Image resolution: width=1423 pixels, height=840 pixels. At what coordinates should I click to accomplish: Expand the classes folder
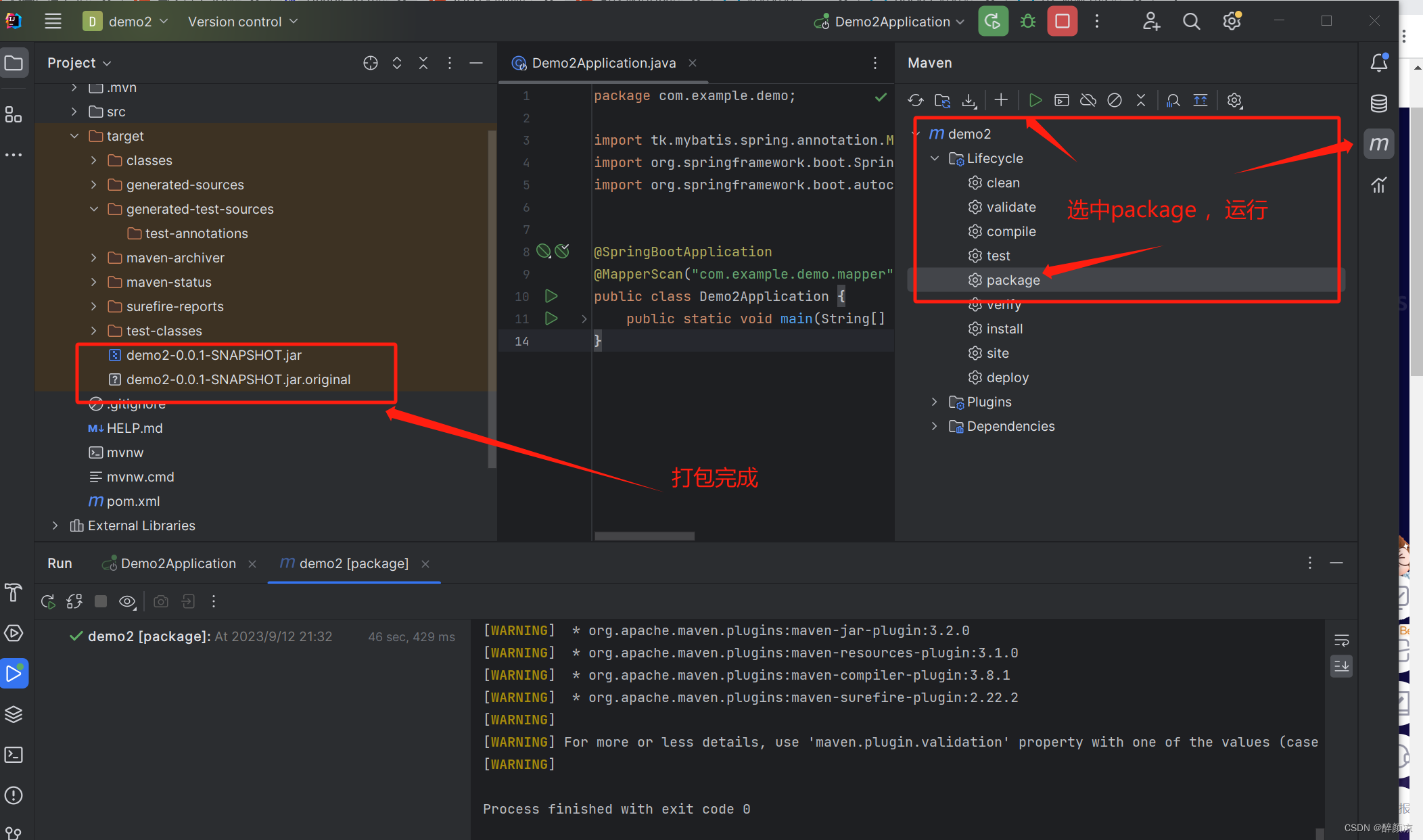point(93,160)
